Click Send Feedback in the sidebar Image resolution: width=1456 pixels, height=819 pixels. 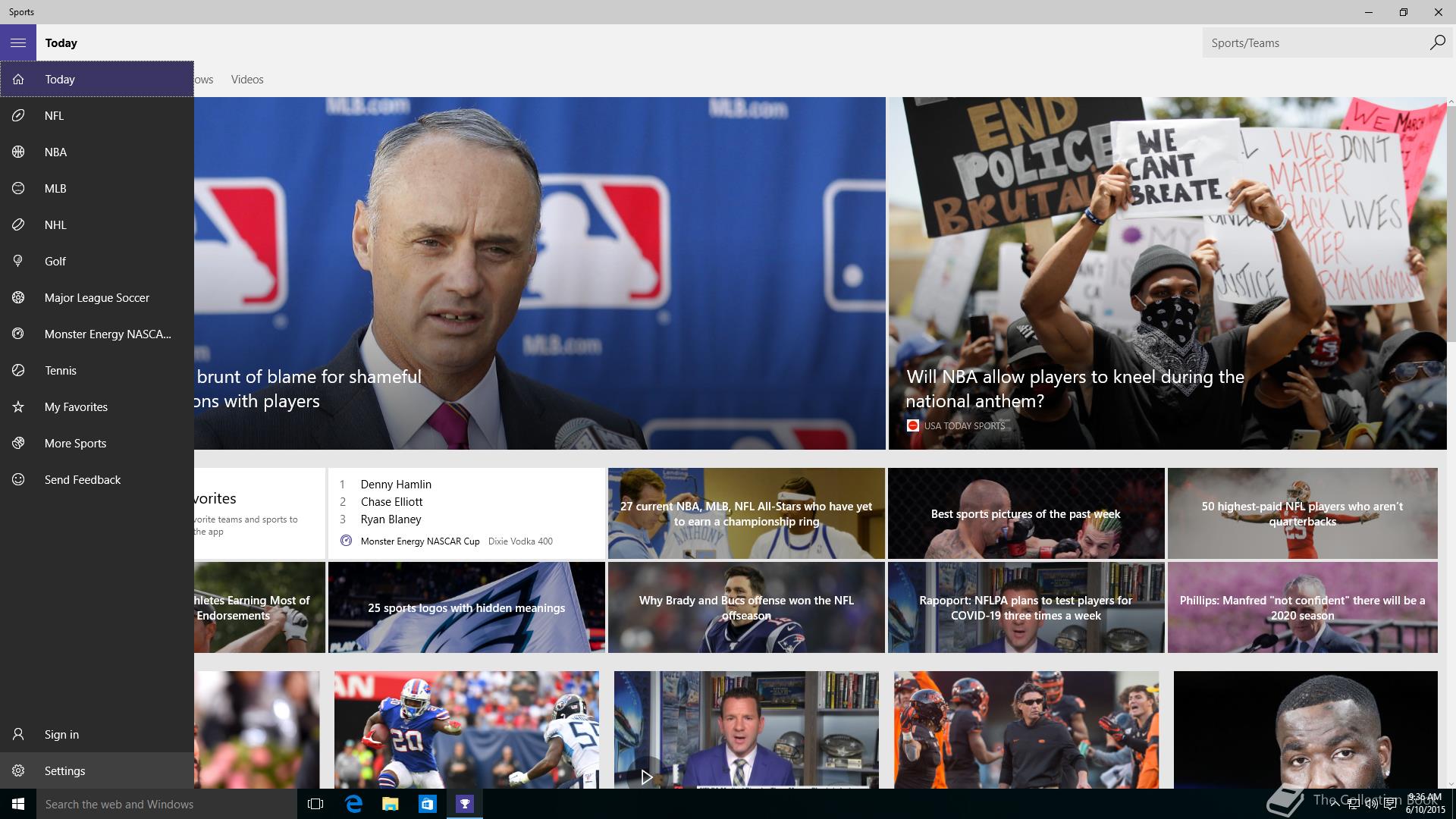(97, 479)
